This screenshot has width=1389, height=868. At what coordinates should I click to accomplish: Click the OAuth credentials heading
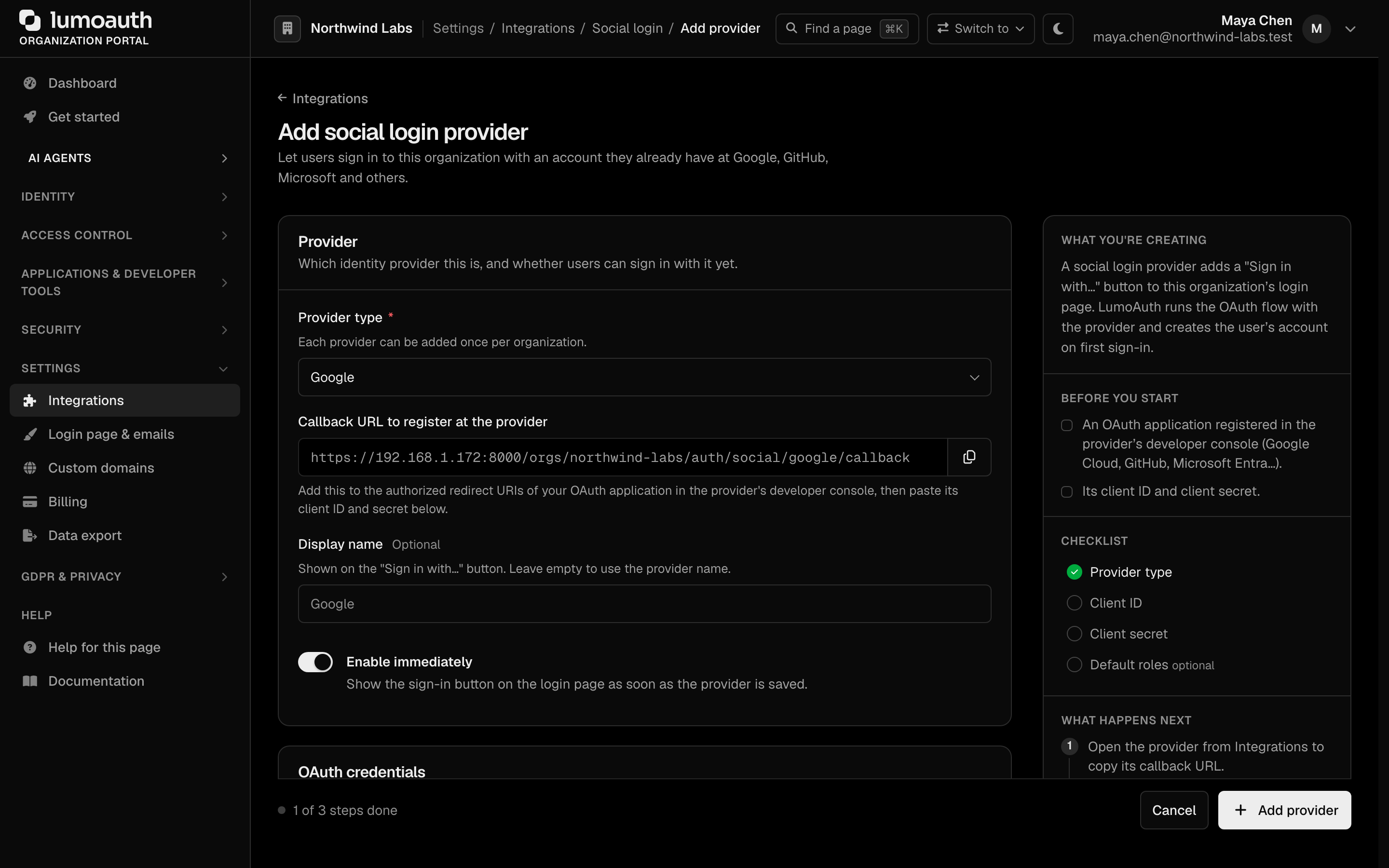pyautogui.click(x=361, y=772)
